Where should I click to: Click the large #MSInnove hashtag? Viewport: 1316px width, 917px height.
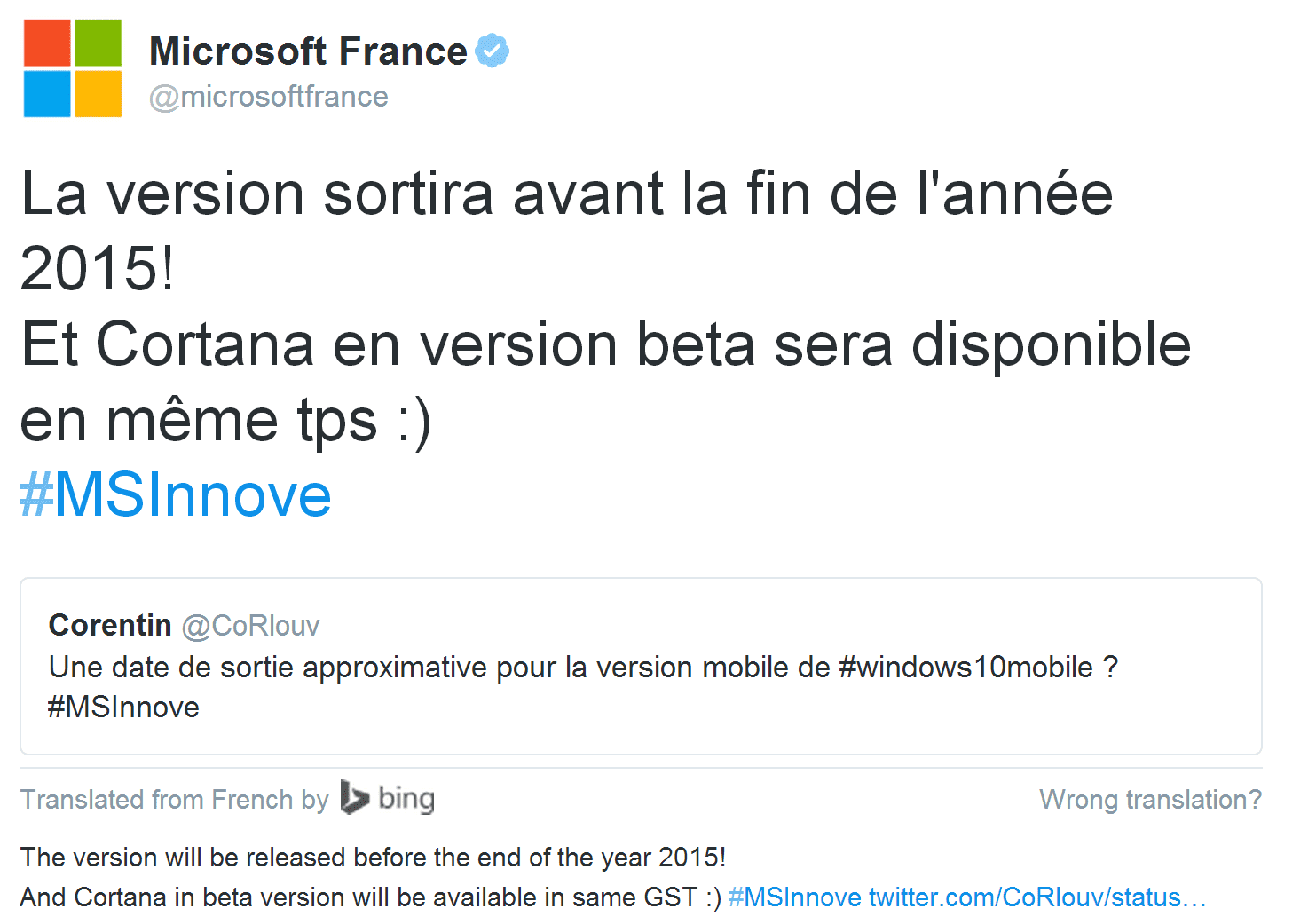[x=176, y=494]
